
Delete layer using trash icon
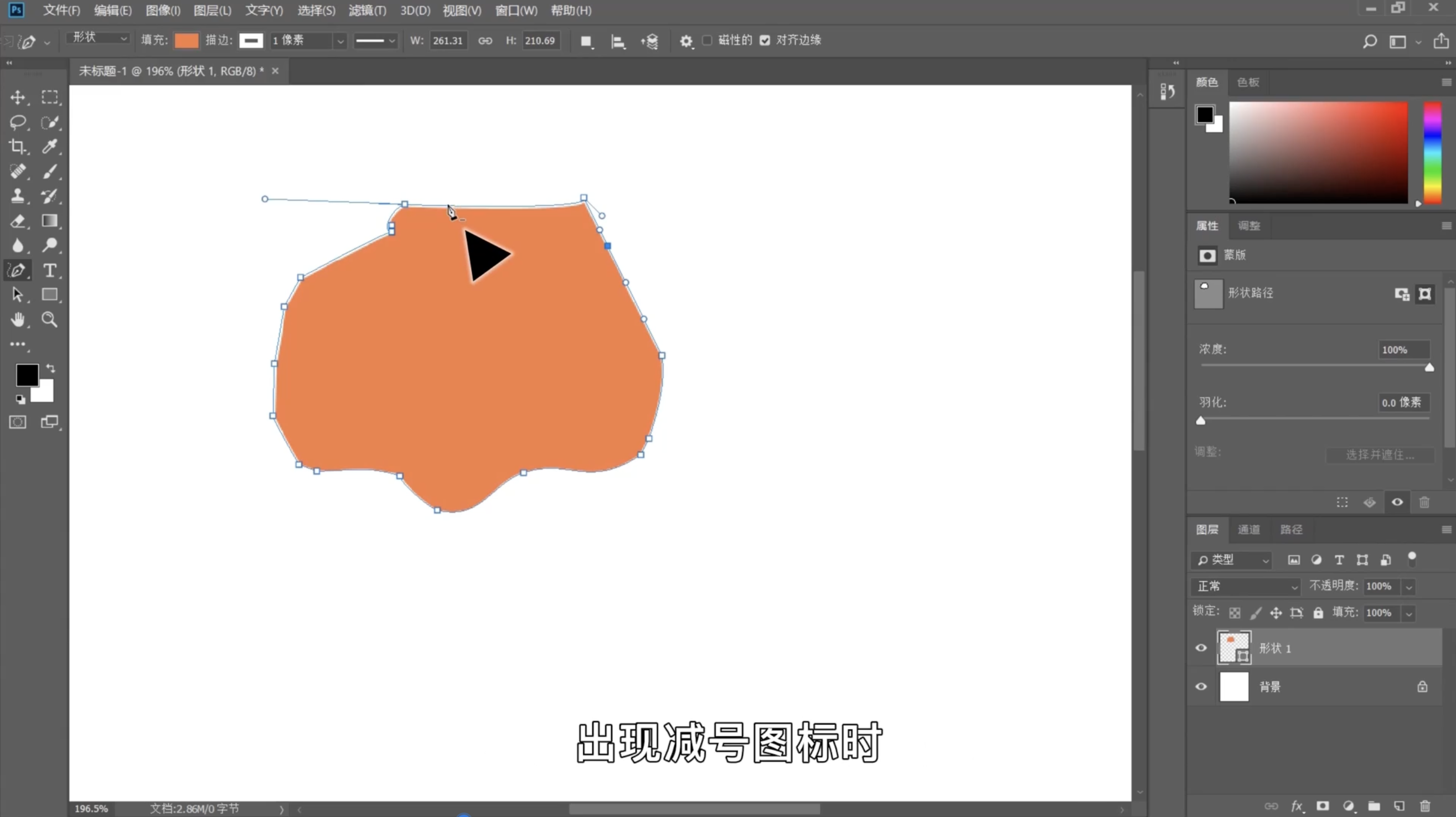(1425, 806)
